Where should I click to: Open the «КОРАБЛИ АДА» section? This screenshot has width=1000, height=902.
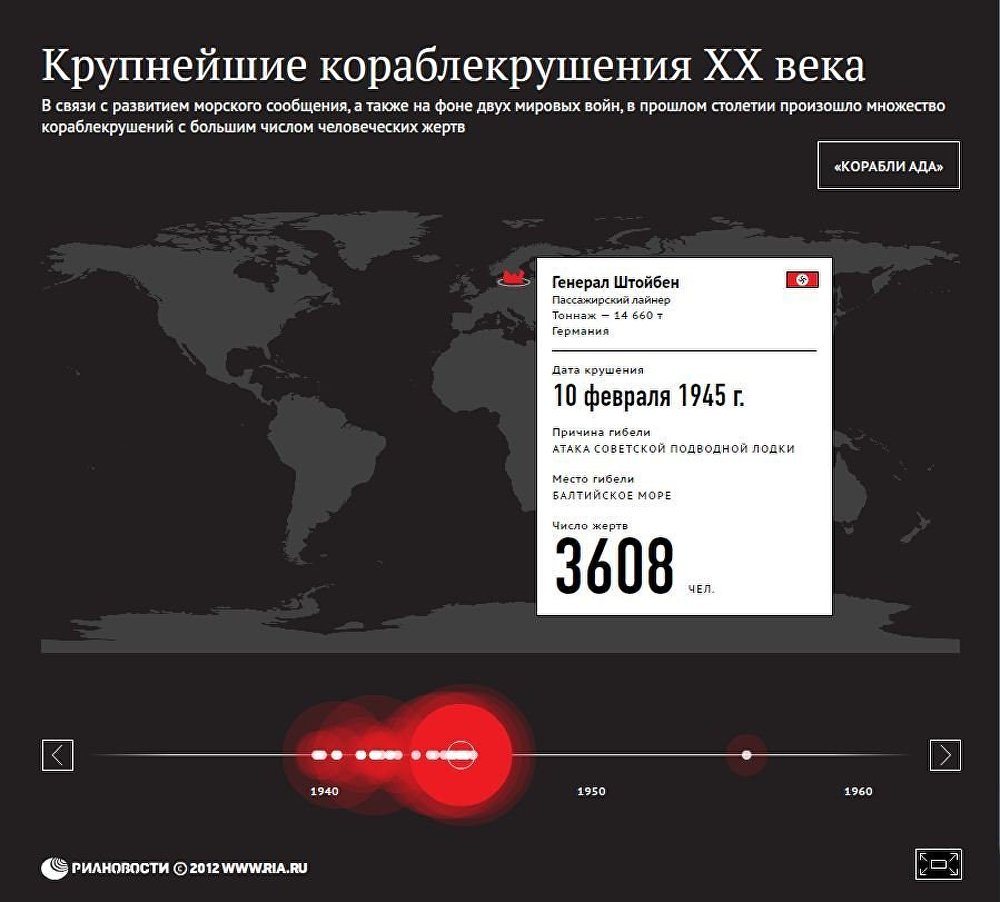point(888,165)
